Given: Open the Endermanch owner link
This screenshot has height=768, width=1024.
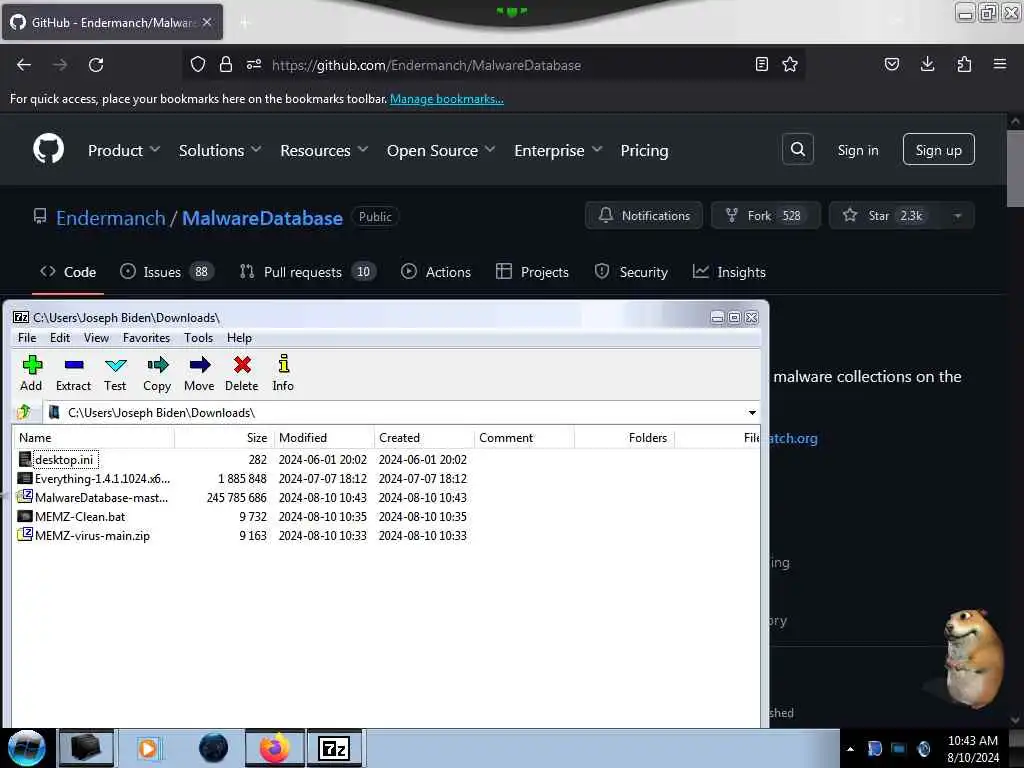Looking at the screenshot, I should (x=110, y=217).
